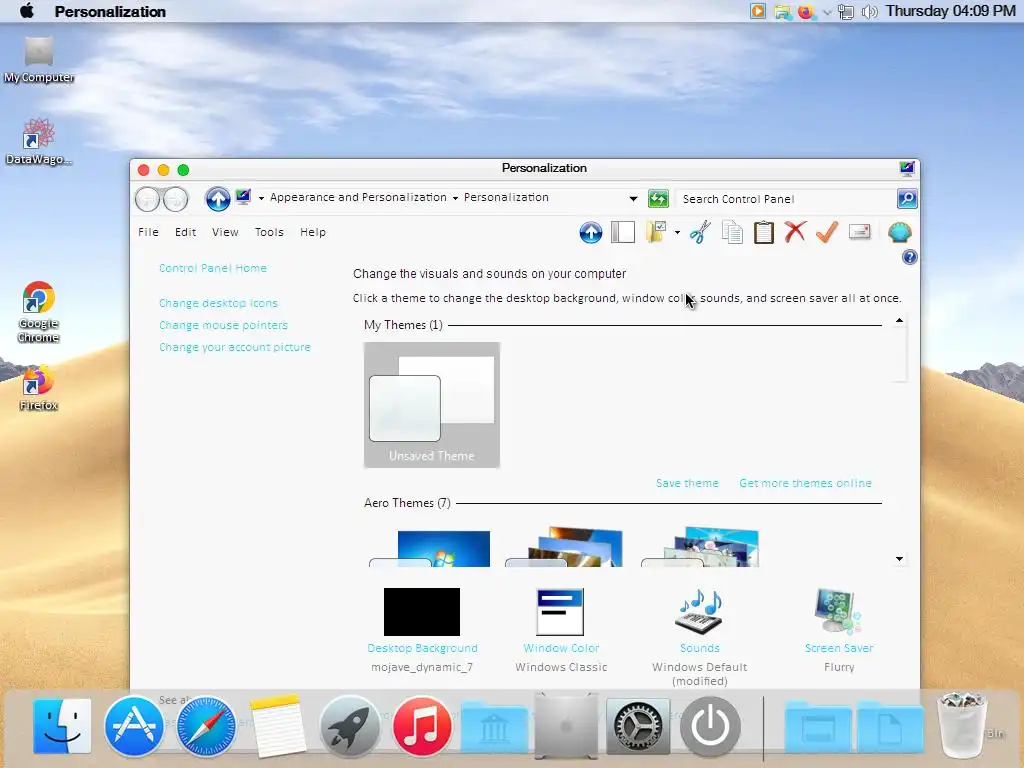
Task: Open the Firefox tray icon in menu bar
Action: (x=806, y=12)
